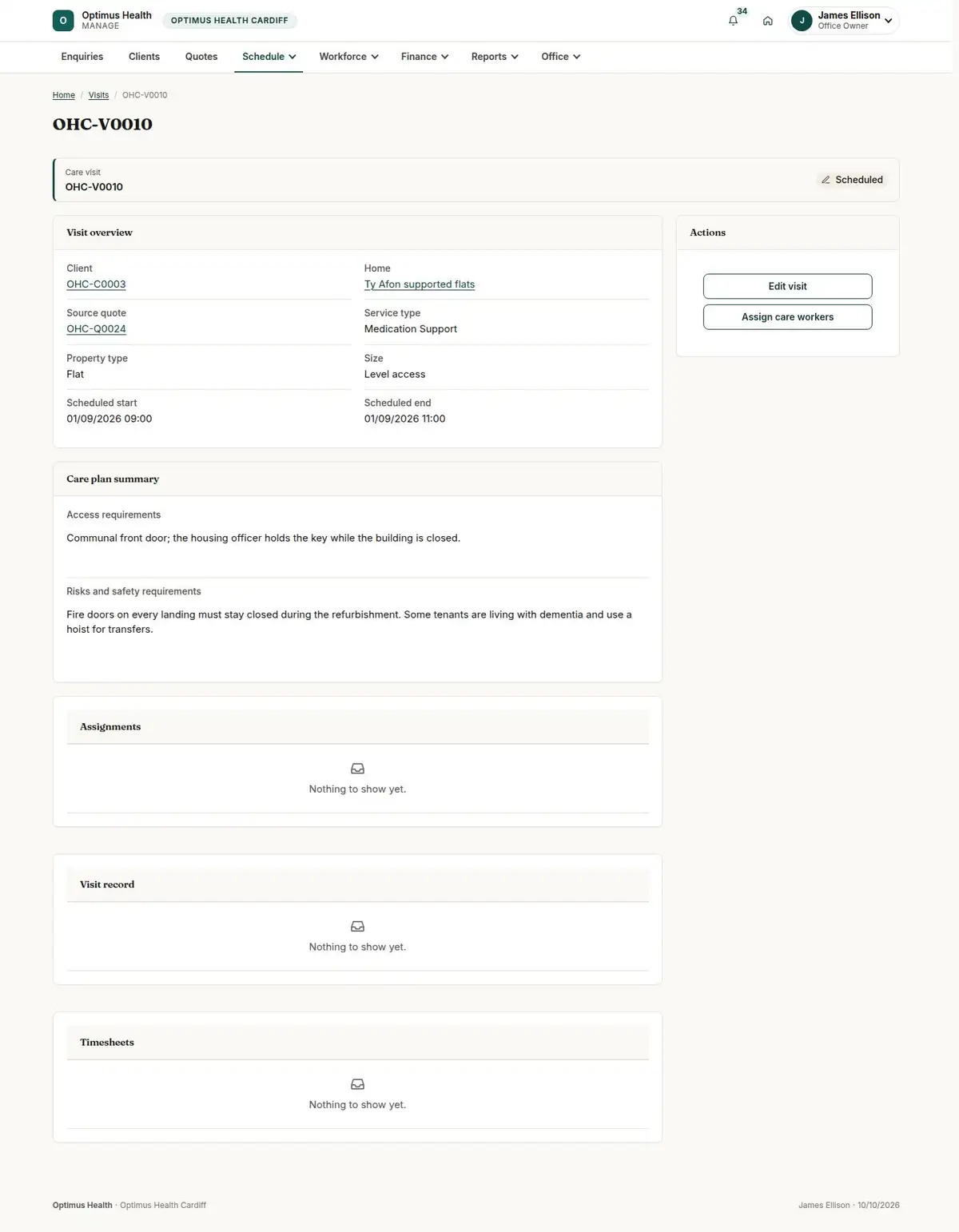Expand the Office menu dropdown

560,57
